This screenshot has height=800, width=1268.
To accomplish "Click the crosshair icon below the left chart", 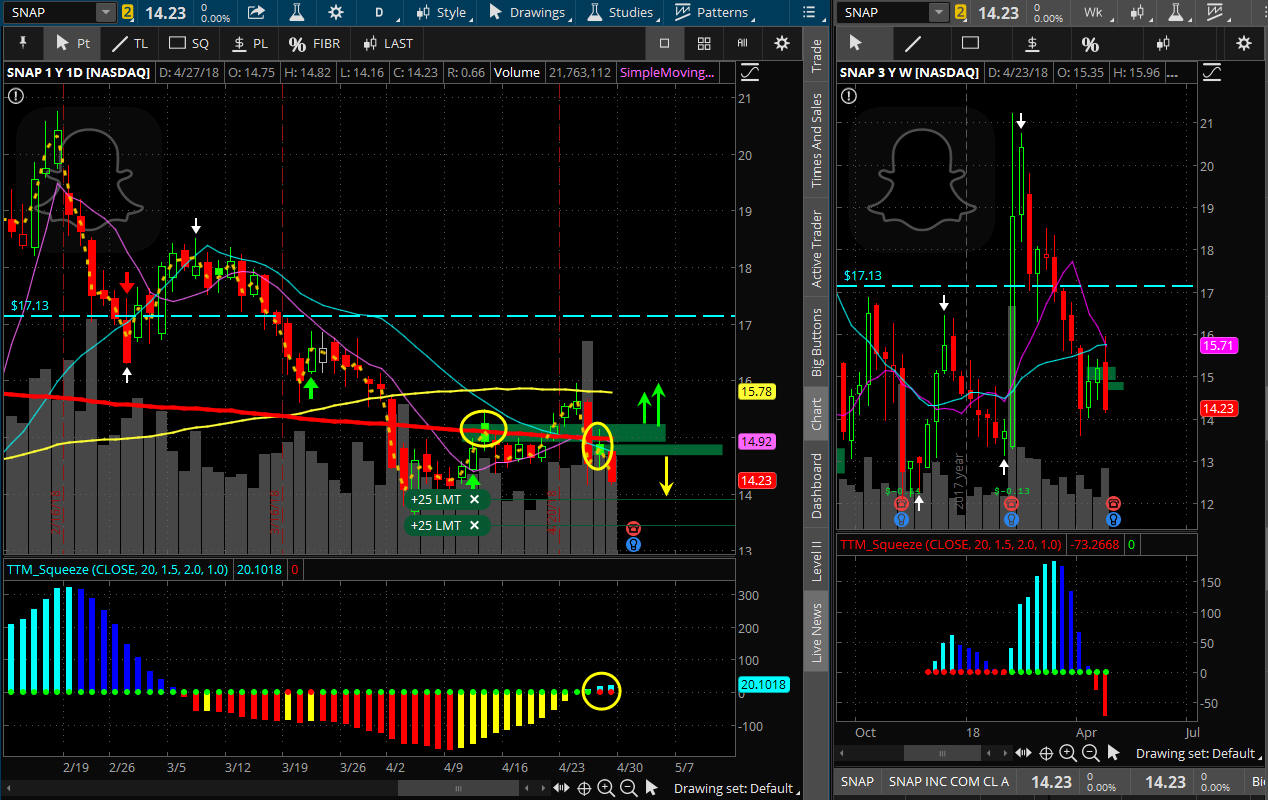I will click(584, 788).
